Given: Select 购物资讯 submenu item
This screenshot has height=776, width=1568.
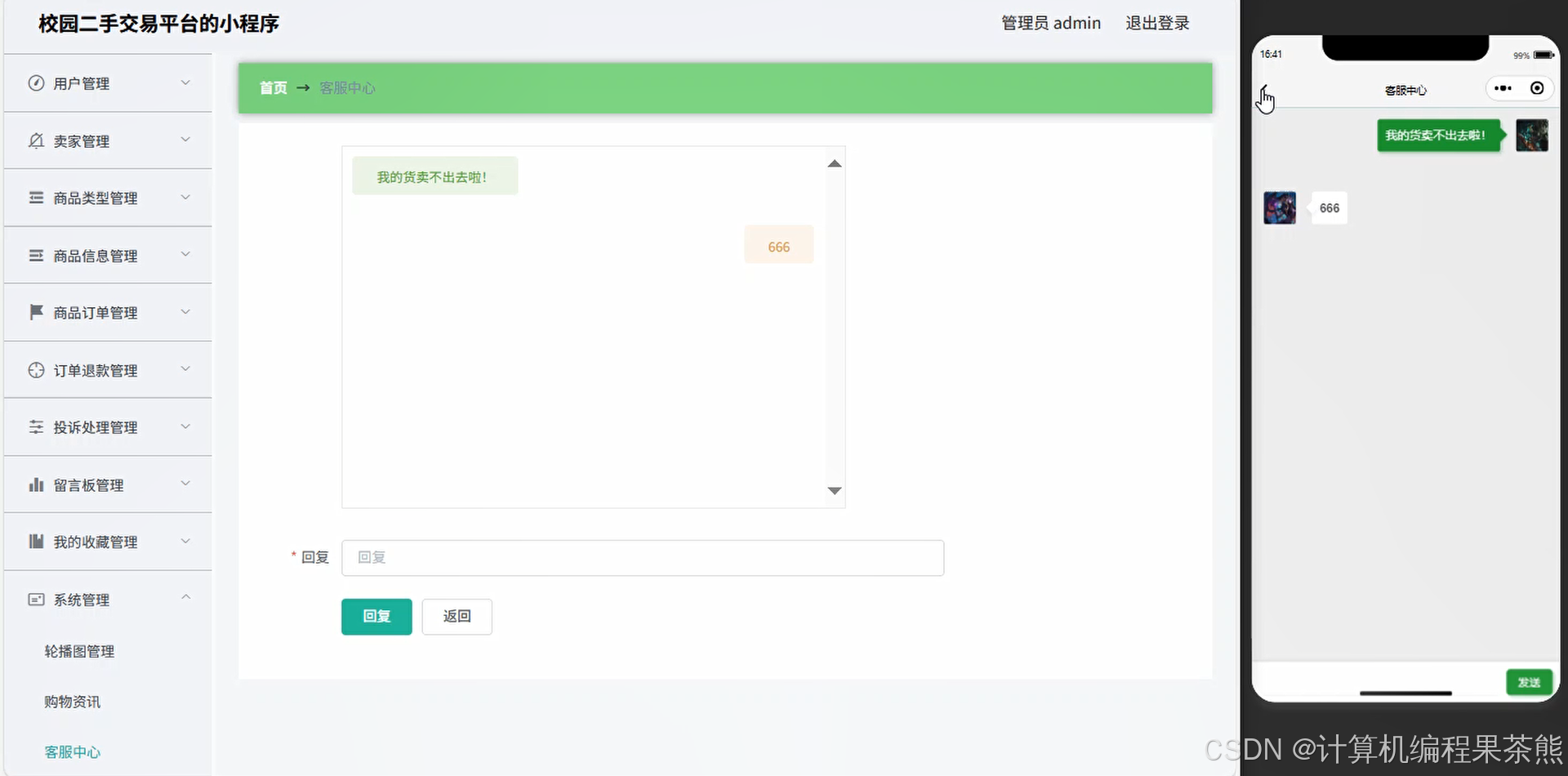Looking at the screenshot, I should point(73,702).
